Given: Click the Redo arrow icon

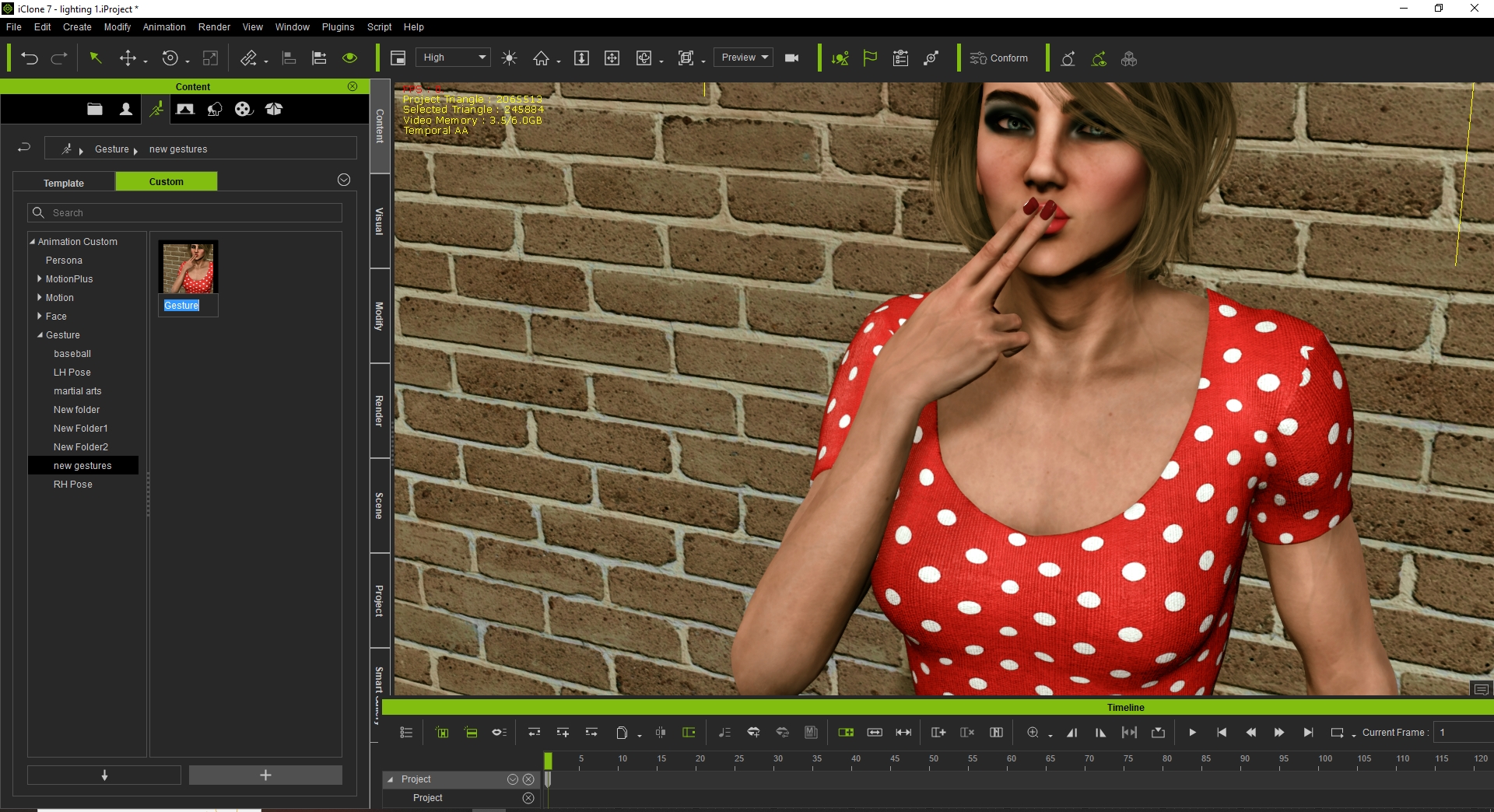Looking at the screenshot, I should coord(59,58).
